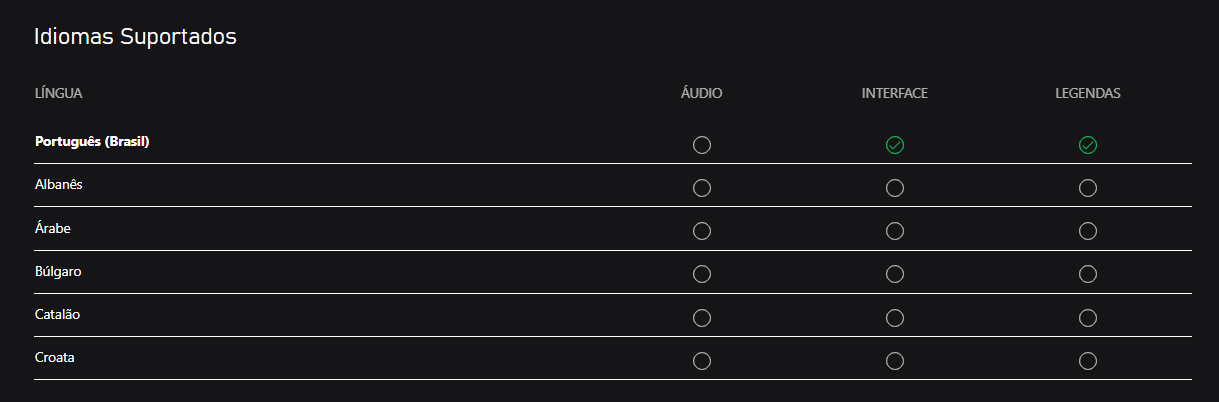The height and width of the screenshot is (402, 1219).
Task: Click the Interface circle for Árabe
Action: 895,231
